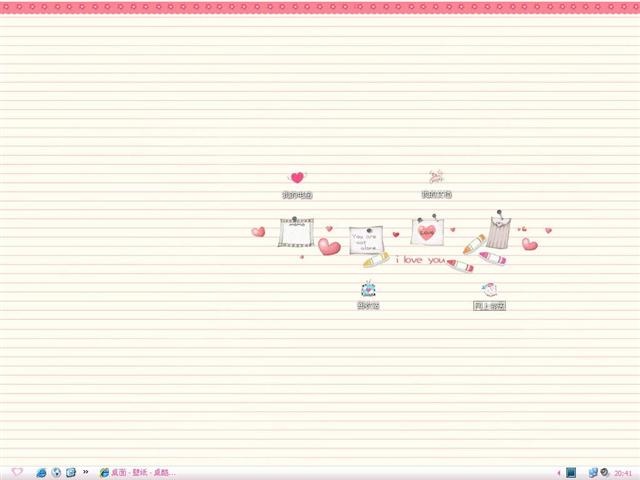Select the 网上邻居 network icon
The image size is (640, 480).
tap(489, 289)
